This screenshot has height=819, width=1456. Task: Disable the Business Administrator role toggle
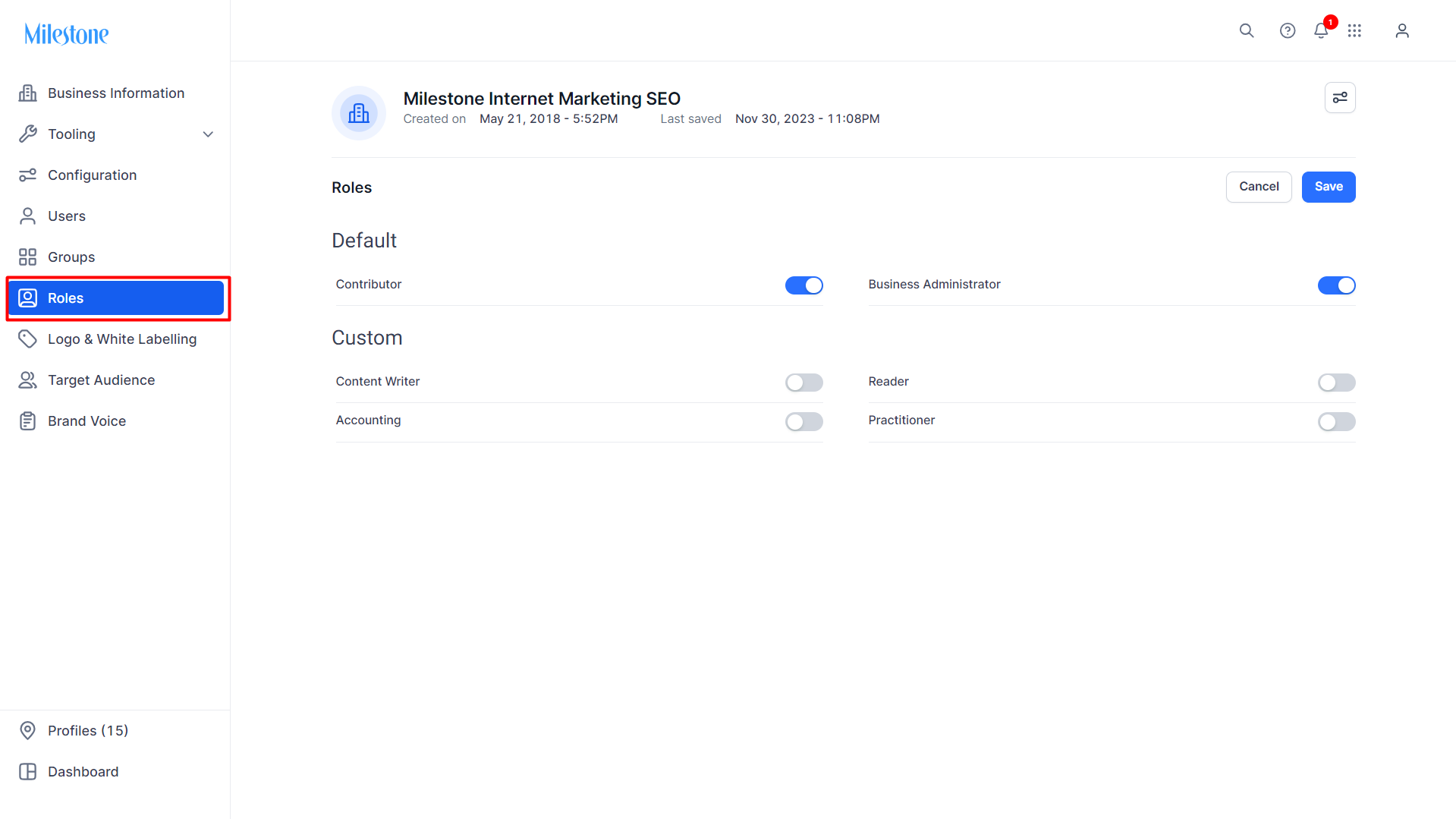[x=1337, y=285]
